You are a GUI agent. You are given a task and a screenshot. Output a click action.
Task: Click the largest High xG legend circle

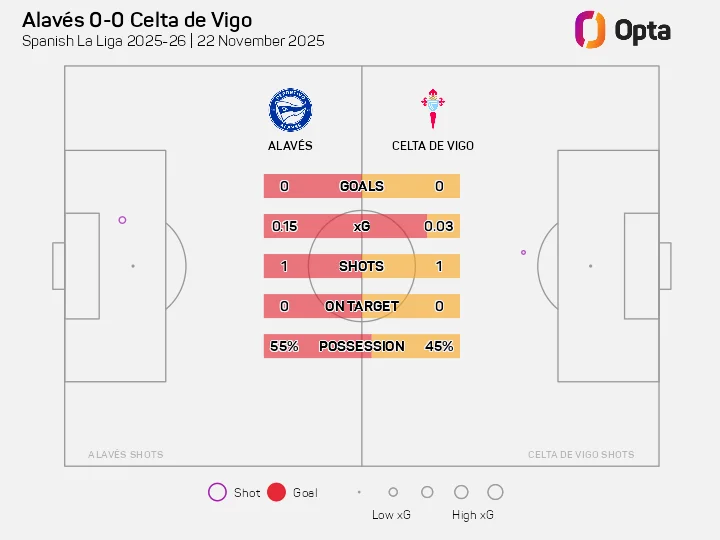click(495, 492)
